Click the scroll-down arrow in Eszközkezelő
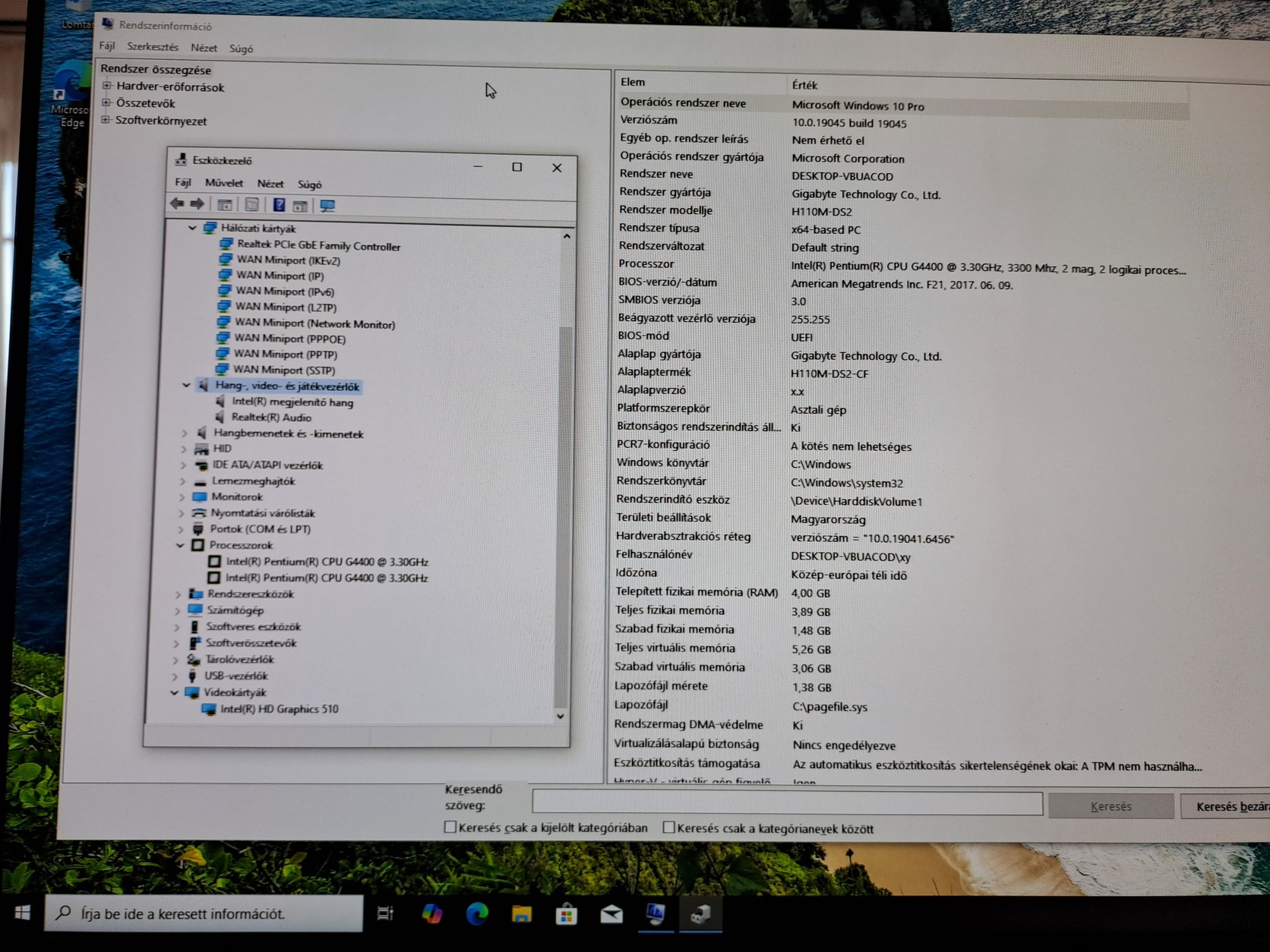The width and height of the screenshot is (1270, 952). pyautogui.click(x=561, y=715)
